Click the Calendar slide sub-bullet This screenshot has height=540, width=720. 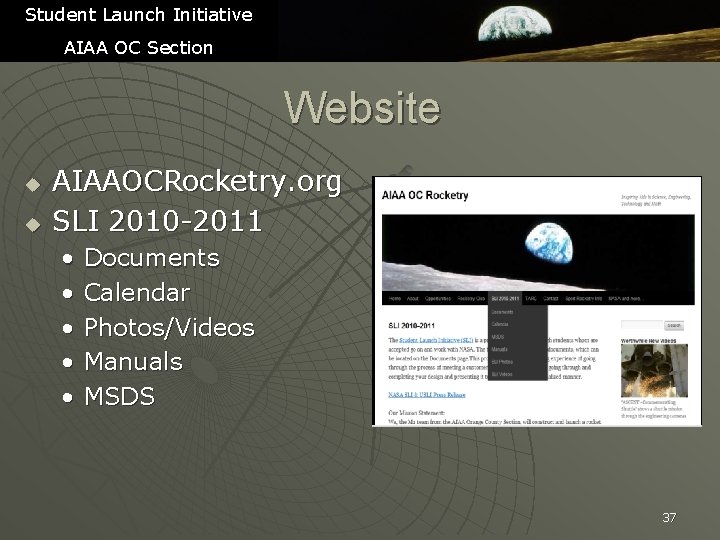coord(137,292)
